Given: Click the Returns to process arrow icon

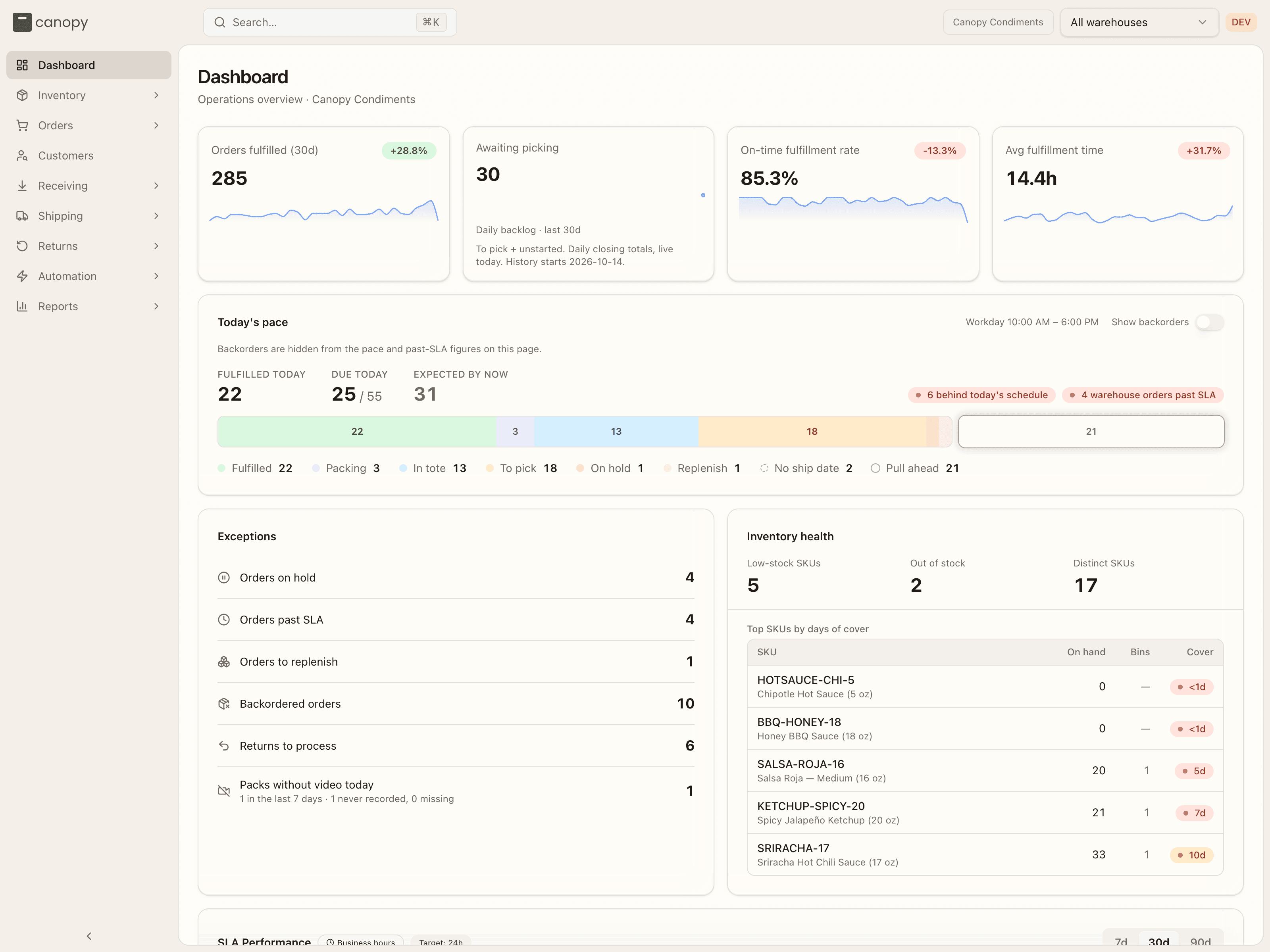Looking at the screenshot, I should point(224,745).
